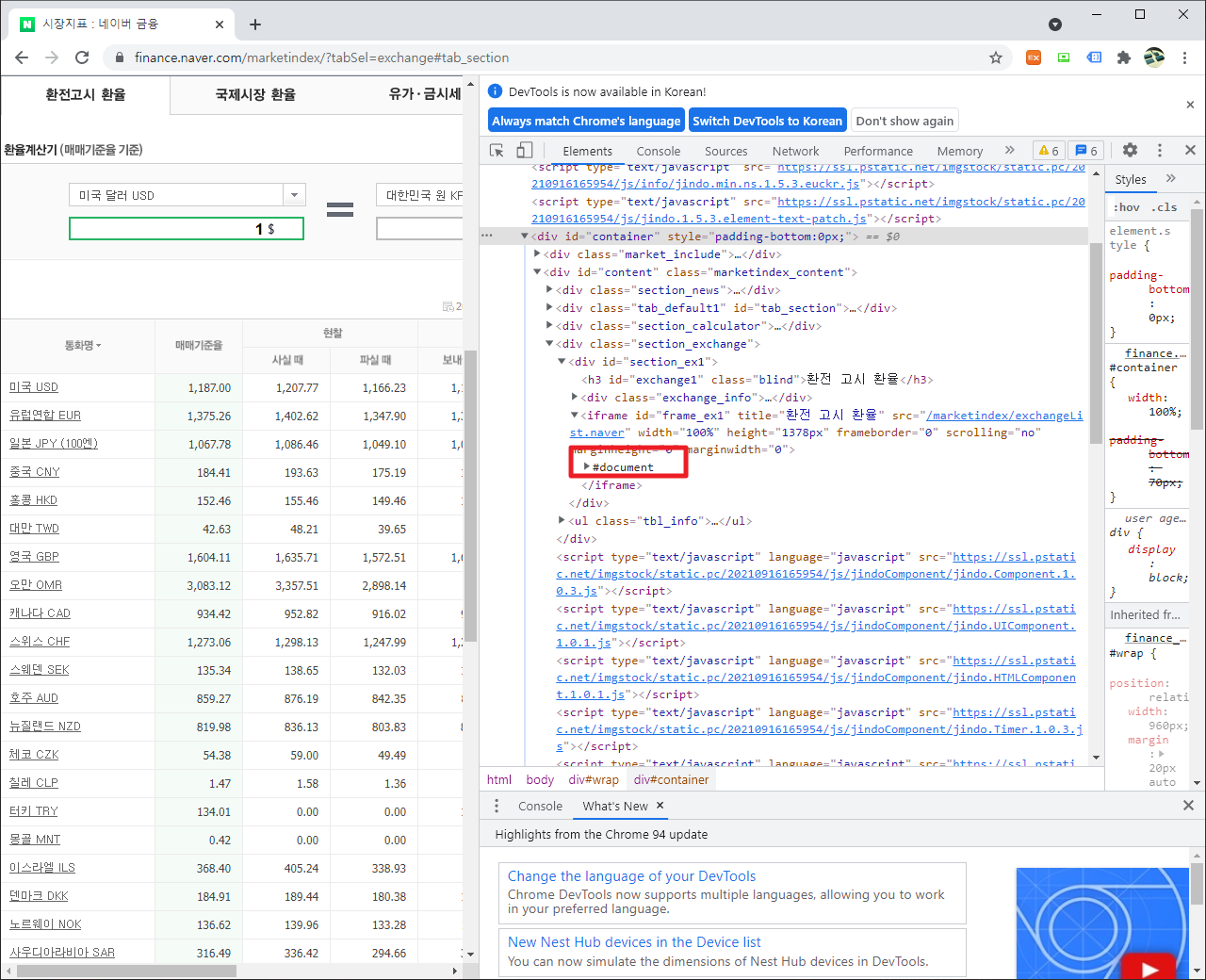Screen dimensions: 1206x980
Task: Open Chrome profile avatar
Action: pyautogui.click(x=1154, y=57)
